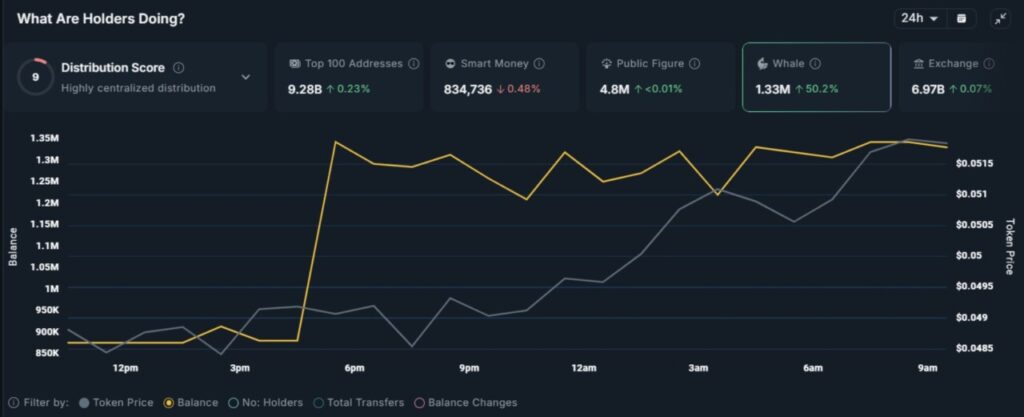Screen dimensions: 1024x417
Task: Enable the No: Holders filter
Action: [233, 403]
